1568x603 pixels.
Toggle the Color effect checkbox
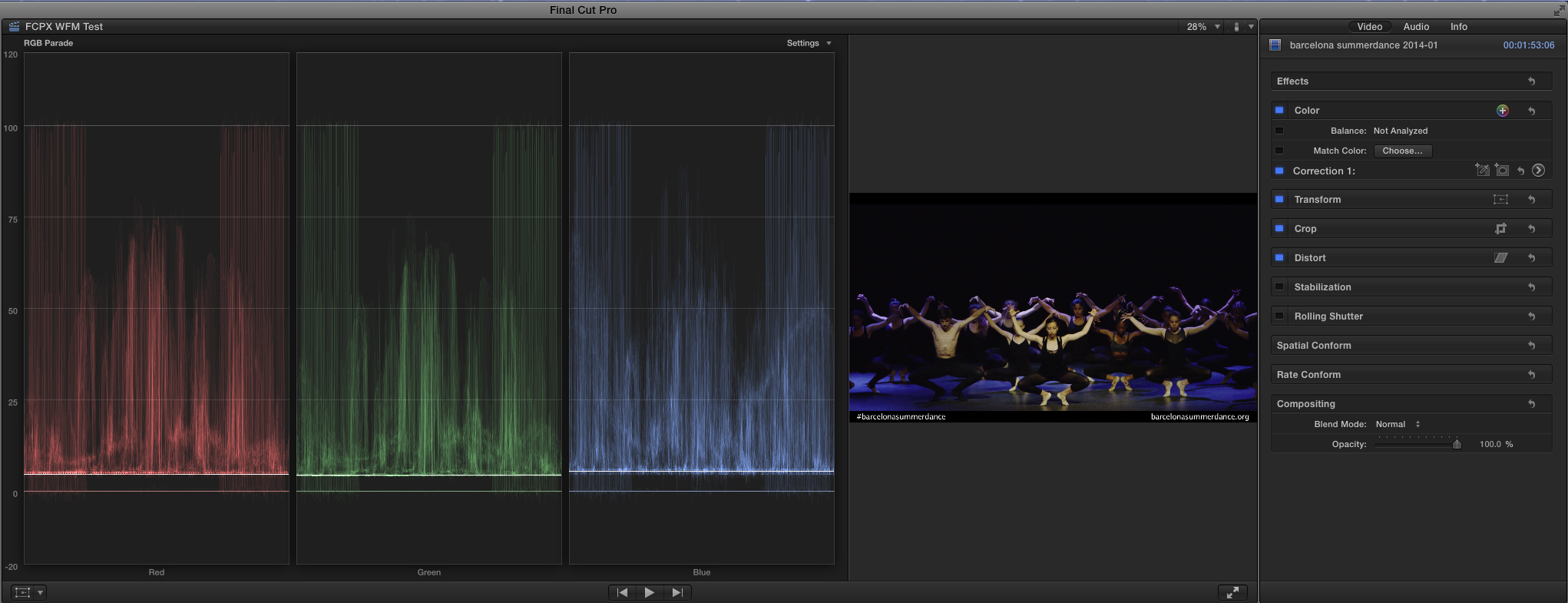(x=1279, y=111)
